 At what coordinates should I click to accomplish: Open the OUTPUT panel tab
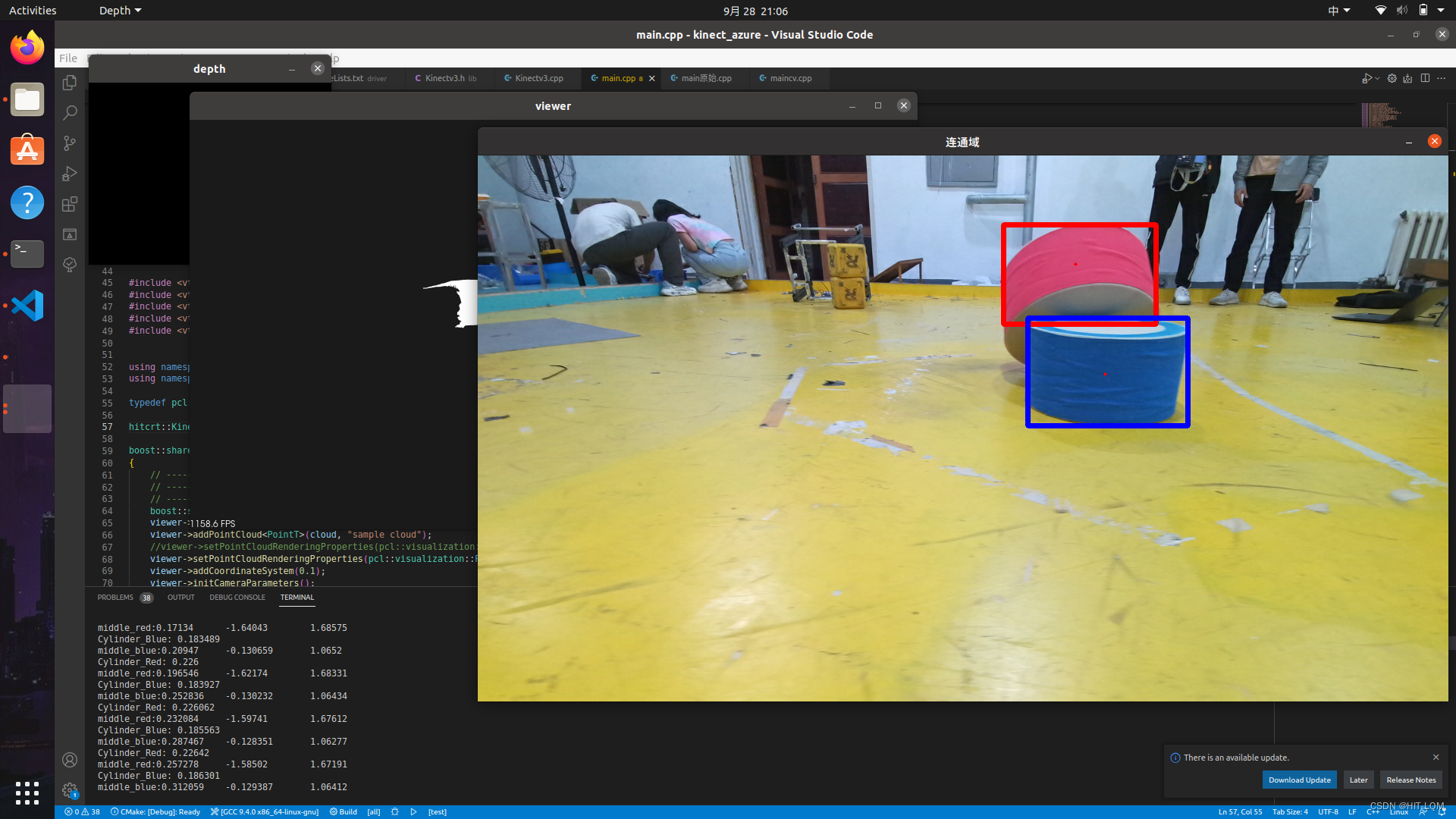tap(180, 598)
